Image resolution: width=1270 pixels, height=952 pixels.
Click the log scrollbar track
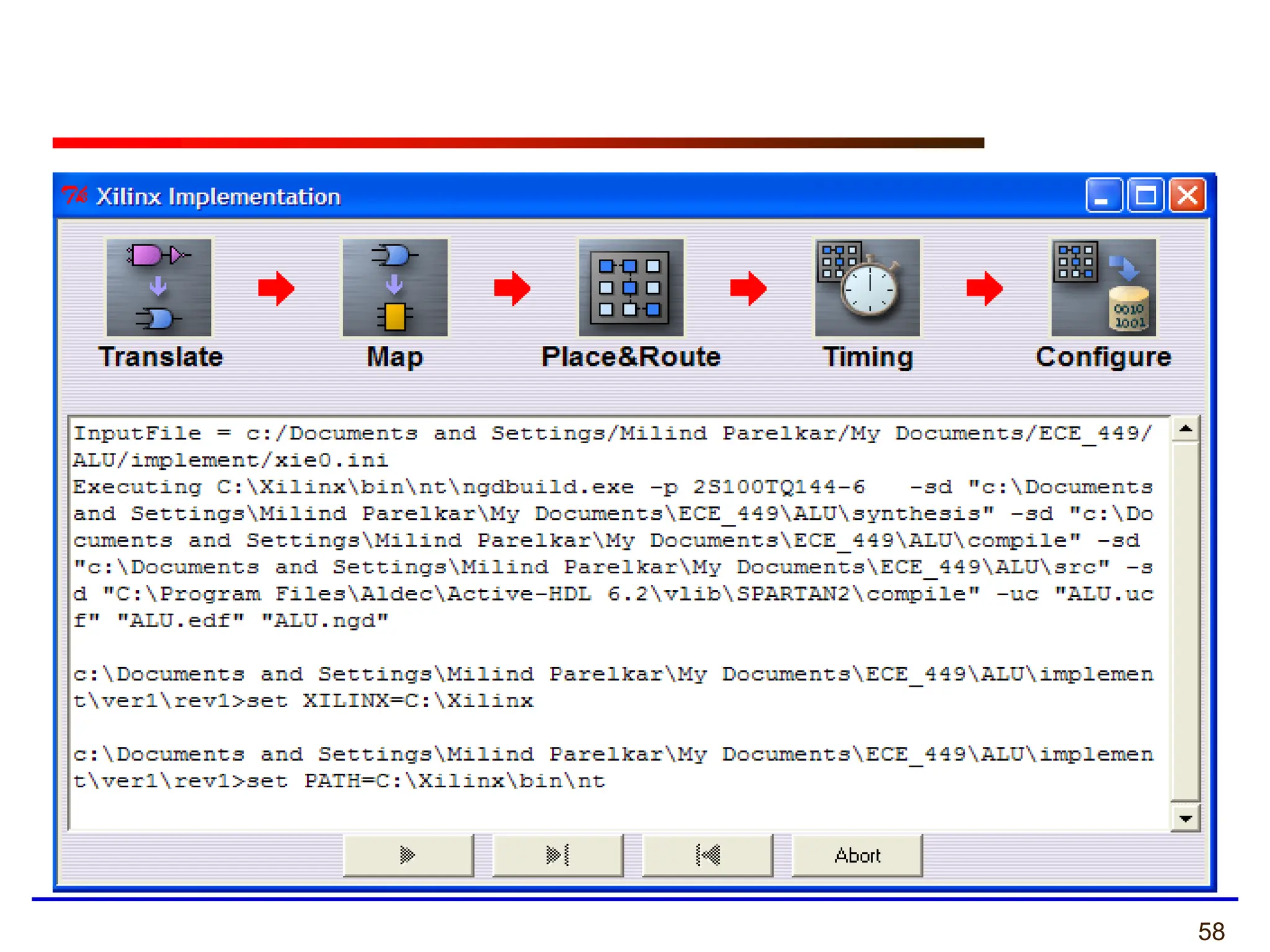tap(1185, 620)
